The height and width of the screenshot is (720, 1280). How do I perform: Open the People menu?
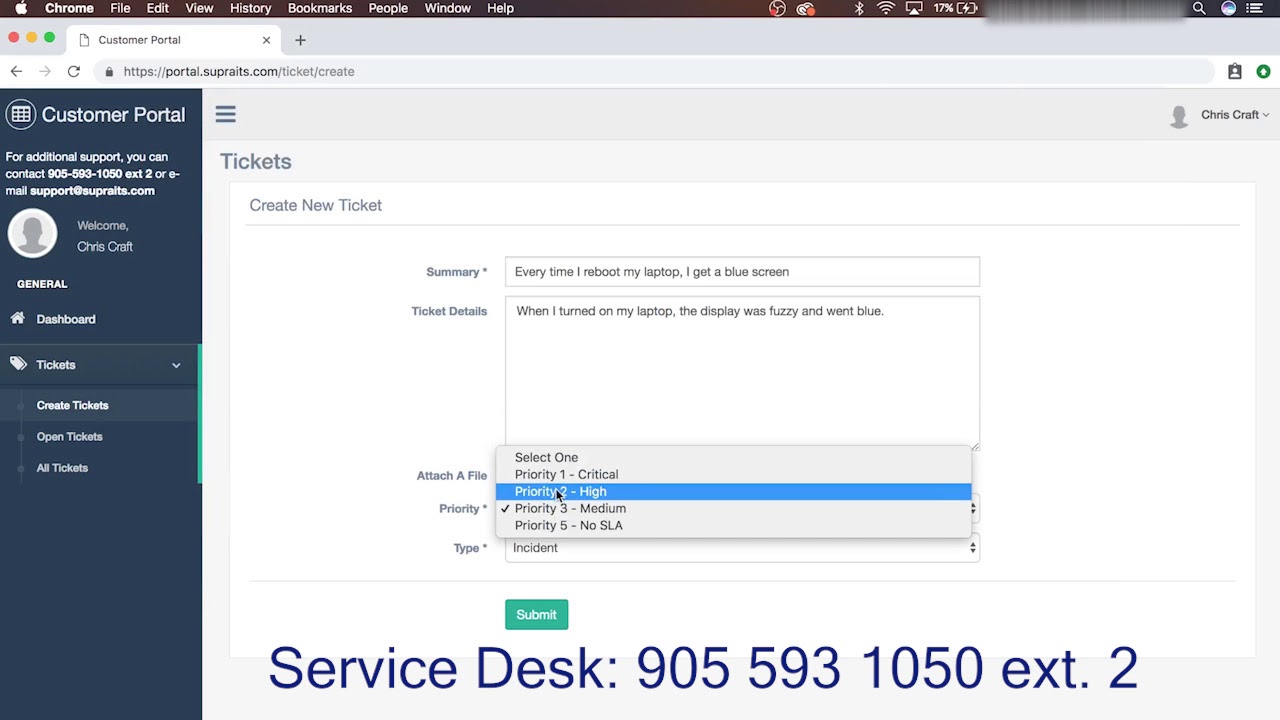click(388, 8)
